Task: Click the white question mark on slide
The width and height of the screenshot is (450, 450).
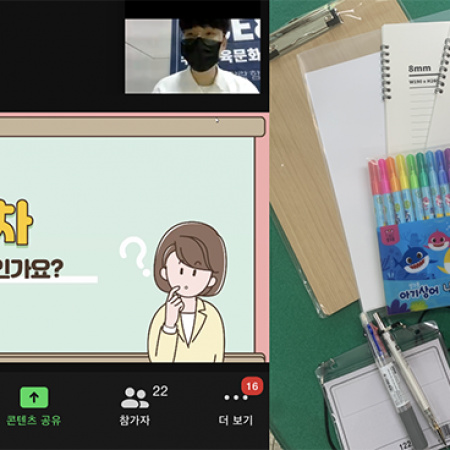Action: 135,256
